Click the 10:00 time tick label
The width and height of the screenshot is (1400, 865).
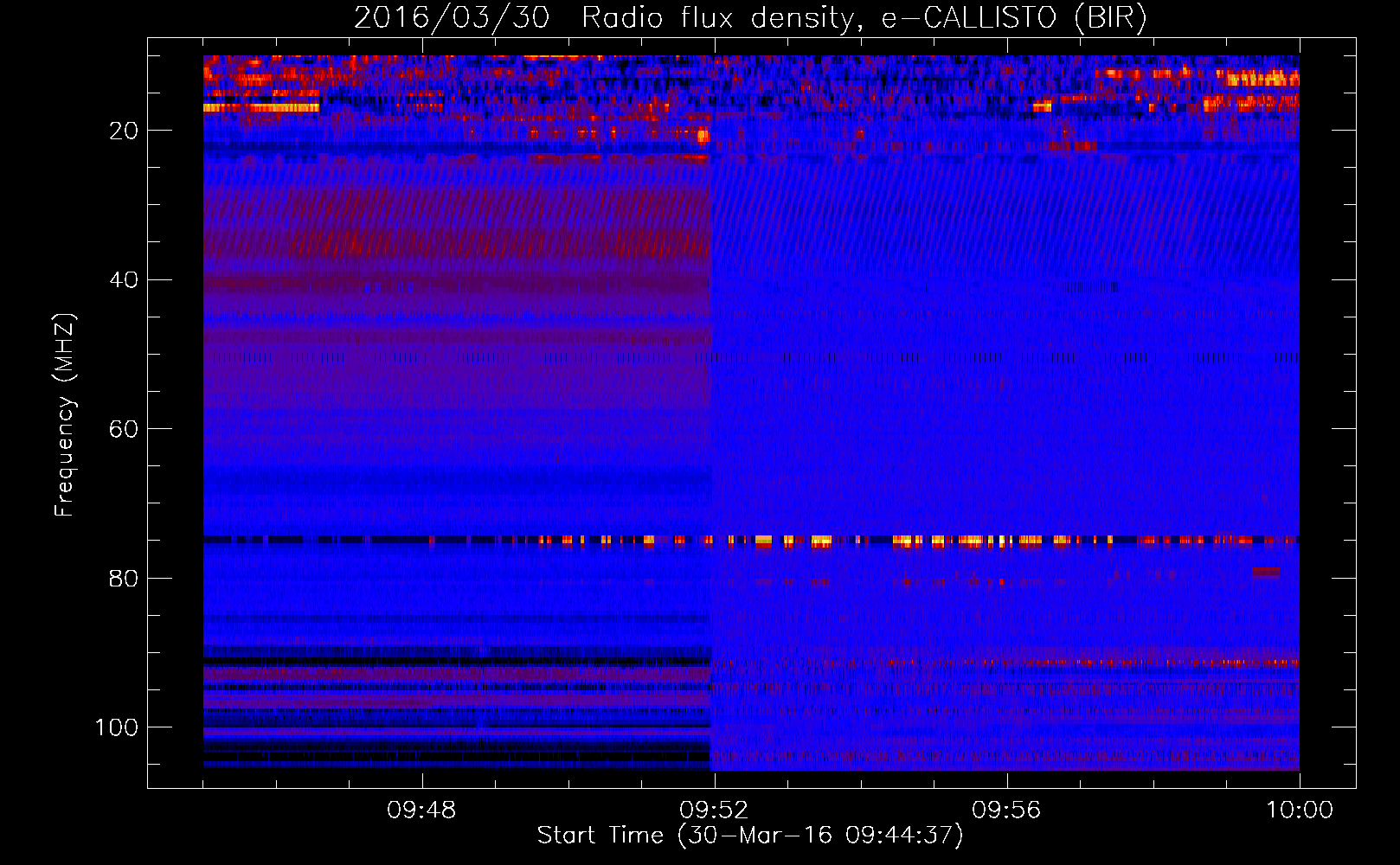click(1299, 811)
